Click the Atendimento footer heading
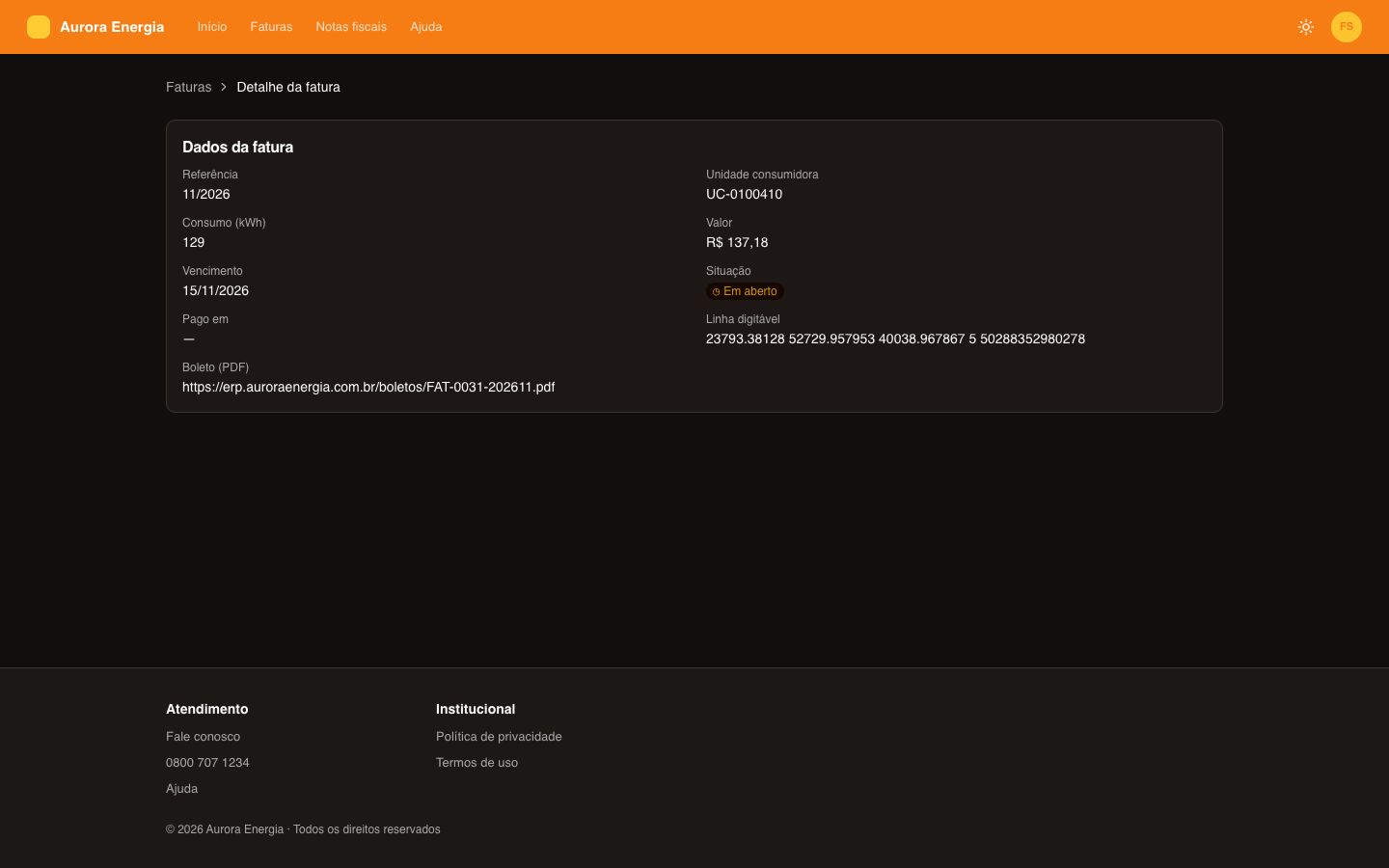Screen dimensions: 1389x868 tap(206, 709)
